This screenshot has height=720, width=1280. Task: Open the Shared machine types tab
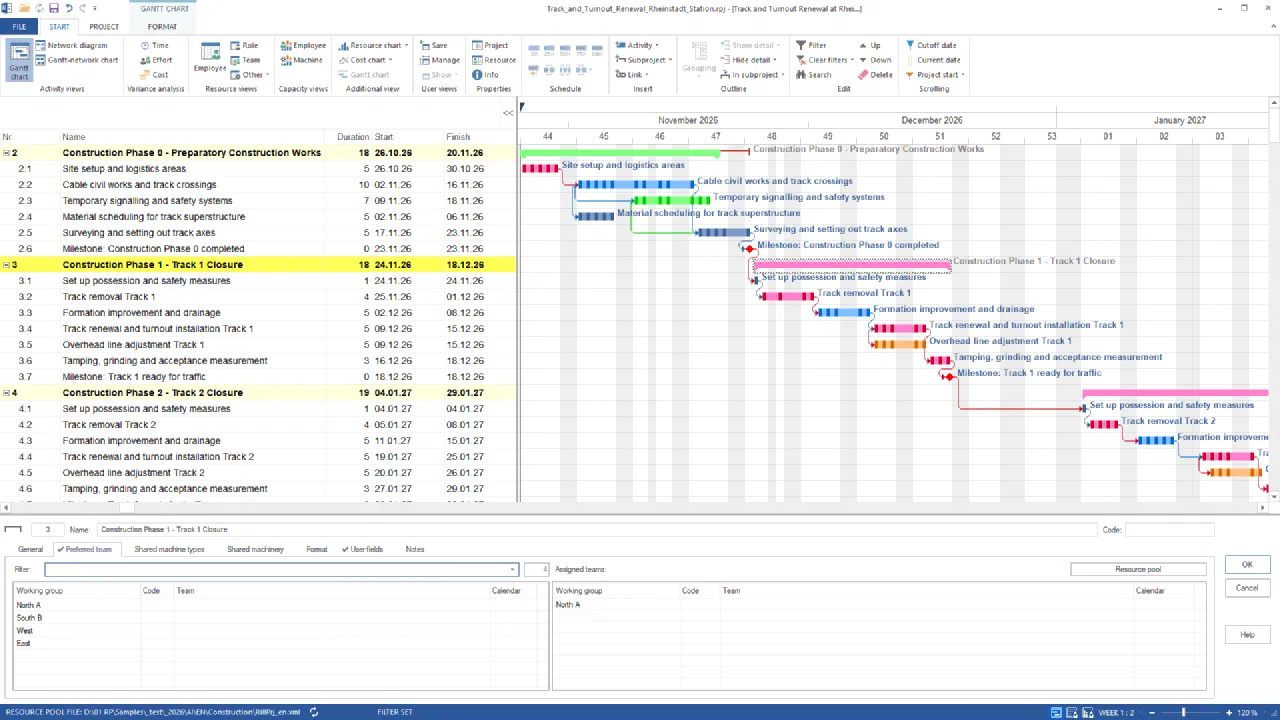click(169, 549)
